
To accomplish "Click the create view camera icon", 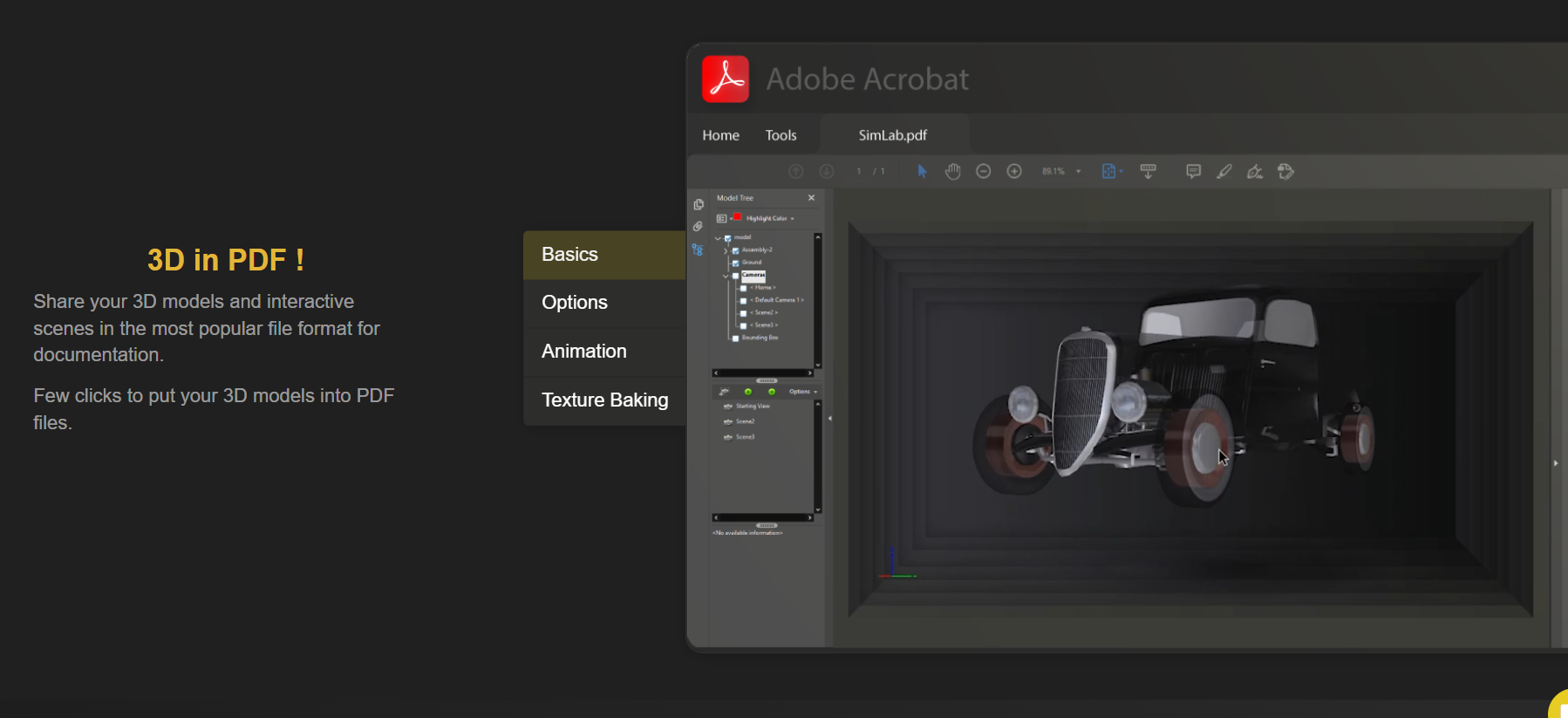I will [724, 392].
